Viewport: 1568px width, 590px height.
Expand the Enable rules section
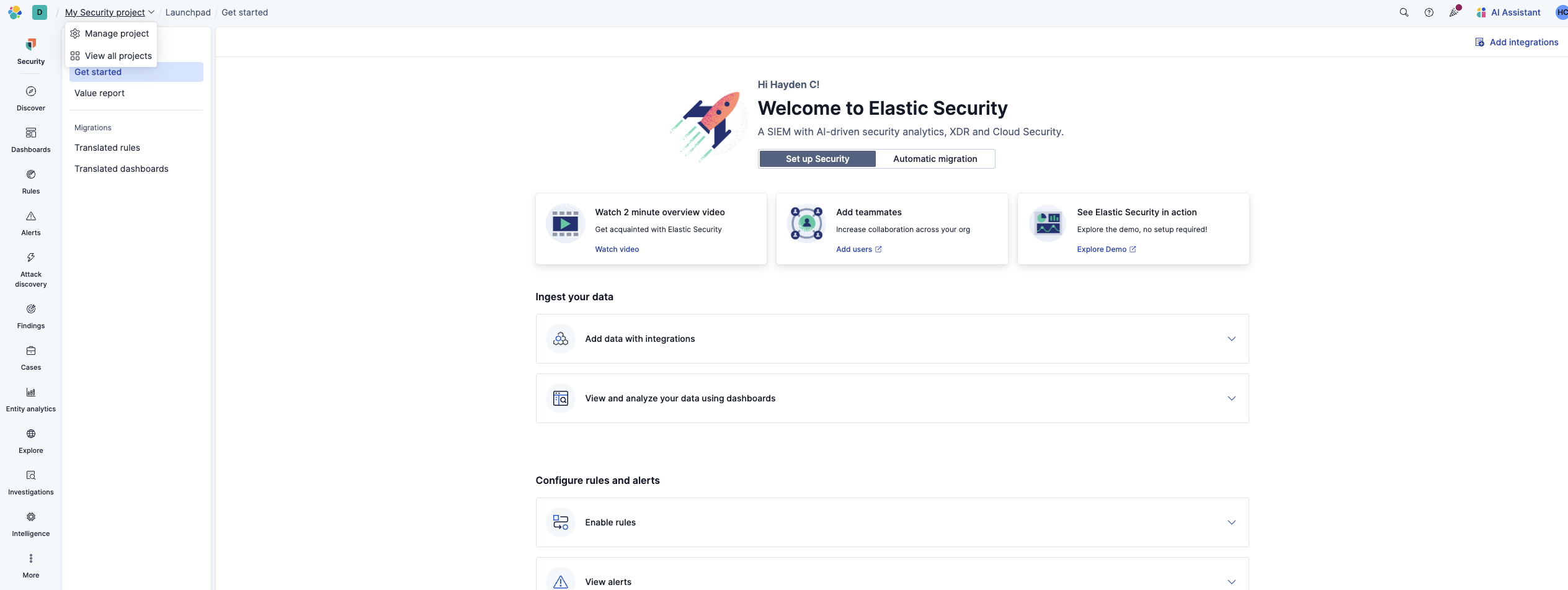(x=891, y=522)
